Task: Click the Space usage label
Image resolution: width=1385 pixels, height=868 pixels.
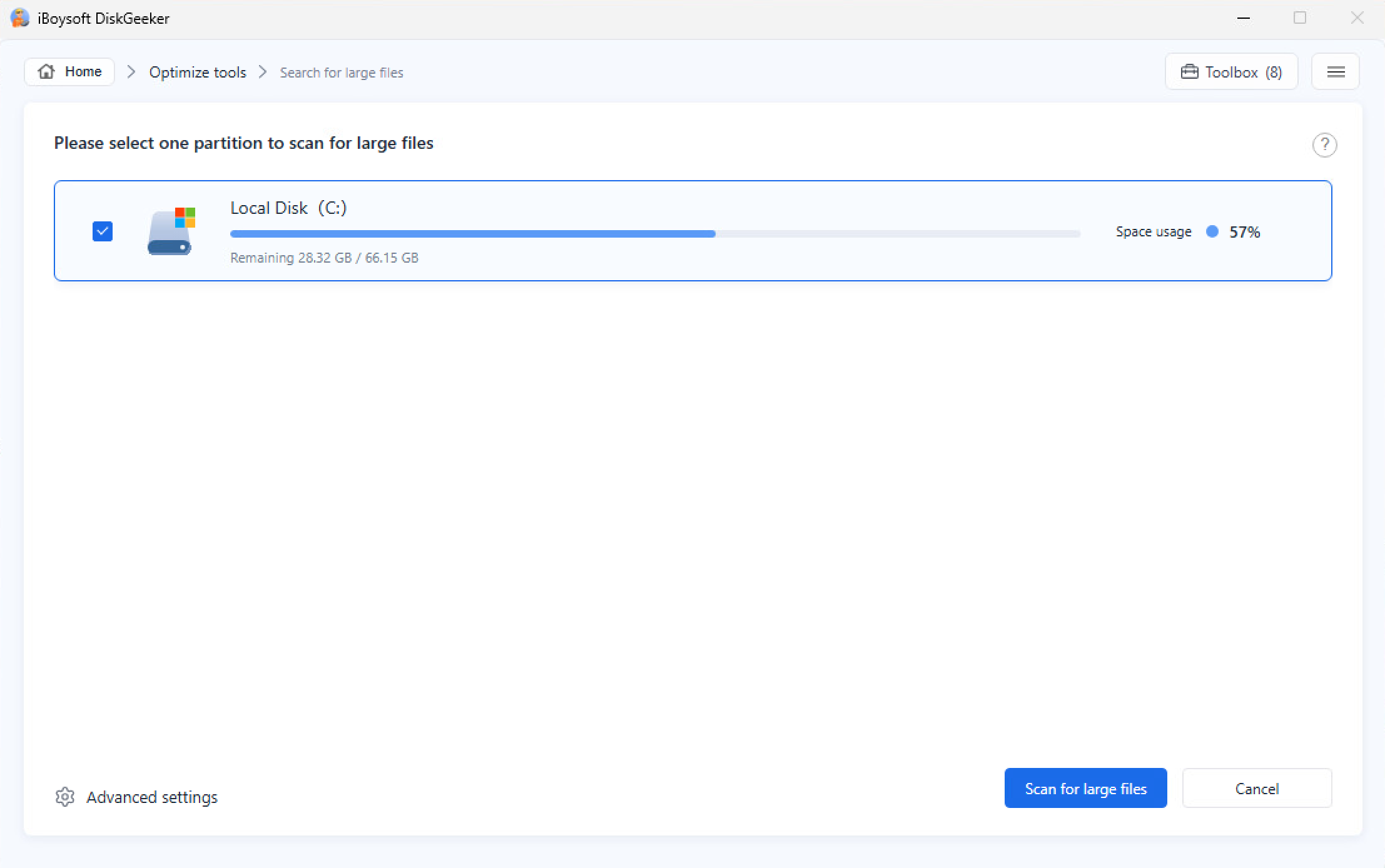Action: tap(1154, 232)
